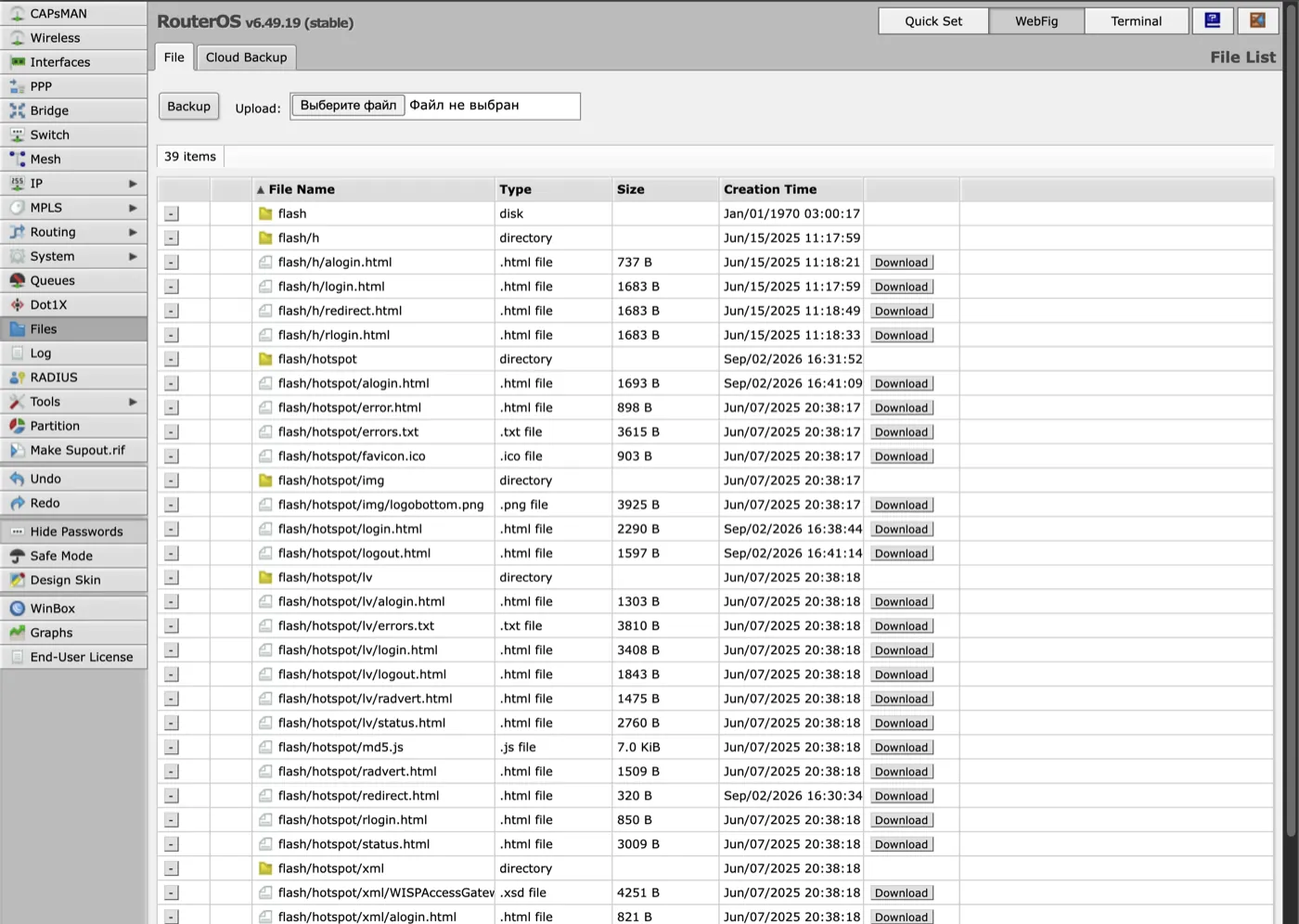
Task: Click the flash disk folder icon
Action: point(265,213)
